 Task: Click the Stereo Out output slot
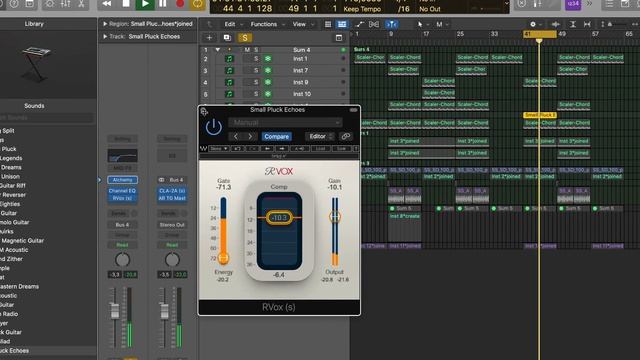(x=172, y=224)
